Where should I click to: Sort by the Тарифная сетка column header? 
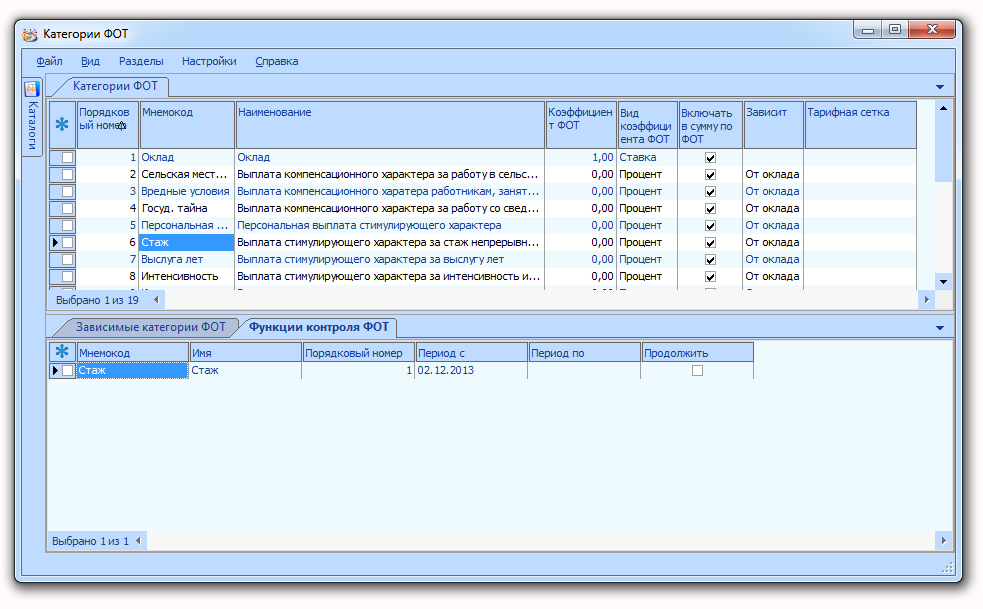tap(861, 125)
